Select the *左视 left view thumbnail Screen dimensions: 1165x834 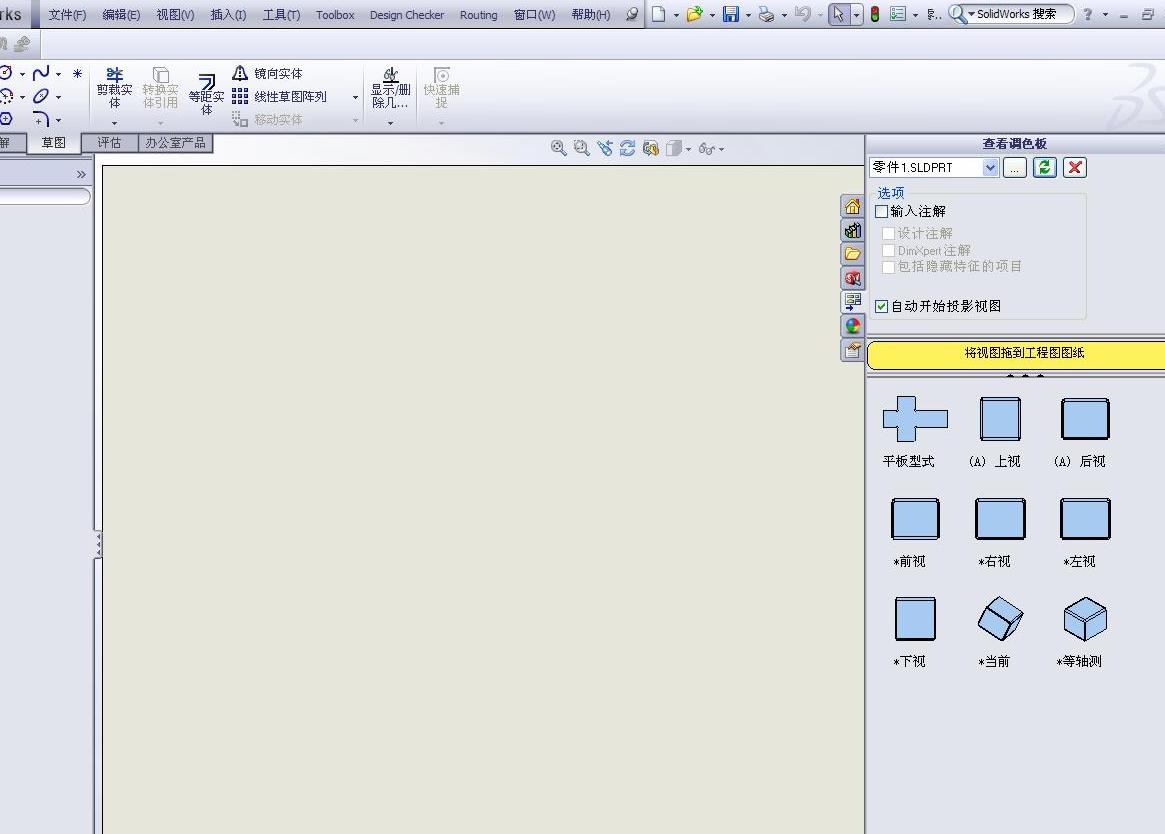[1085, 519]
